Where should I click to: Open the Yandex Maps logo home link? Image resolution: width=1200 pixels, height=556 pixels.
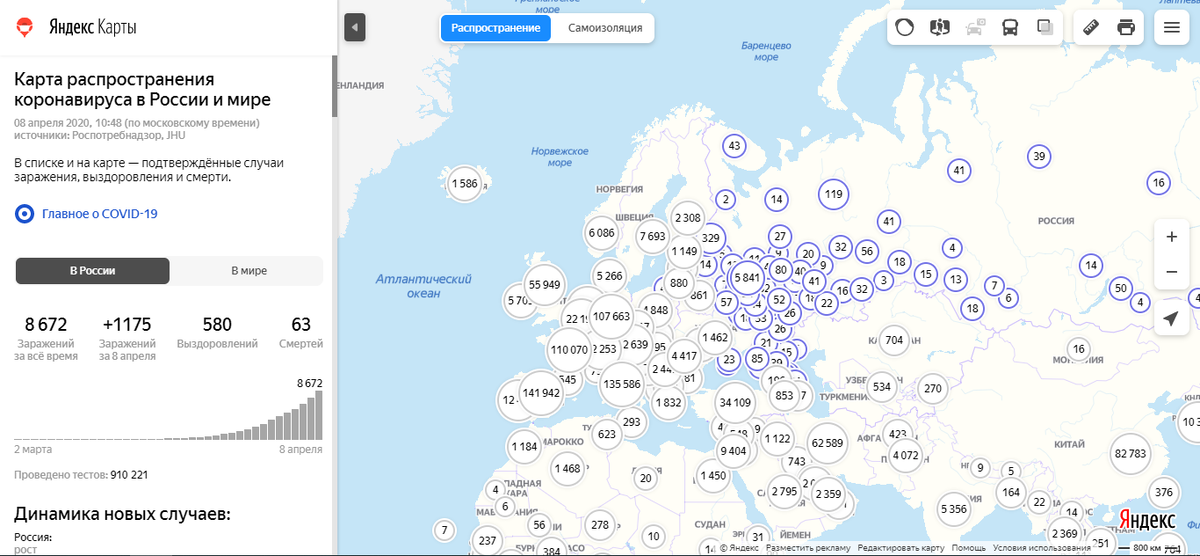click(x=78, y=27)
